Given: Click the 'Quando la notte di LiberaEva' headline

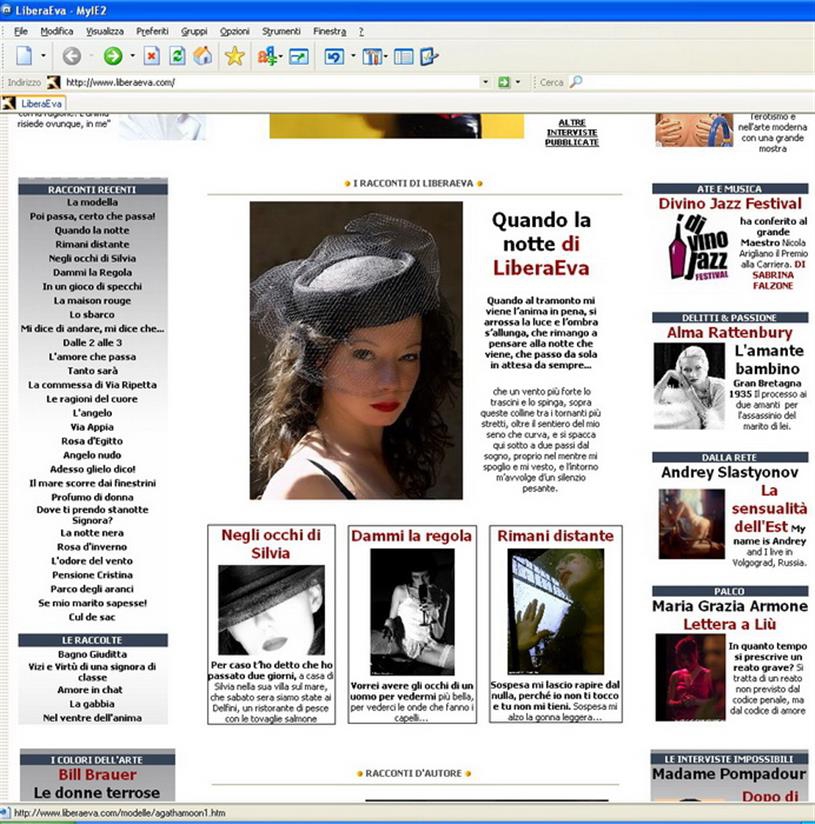Looking at the screenshot, I should pos(541,244).
